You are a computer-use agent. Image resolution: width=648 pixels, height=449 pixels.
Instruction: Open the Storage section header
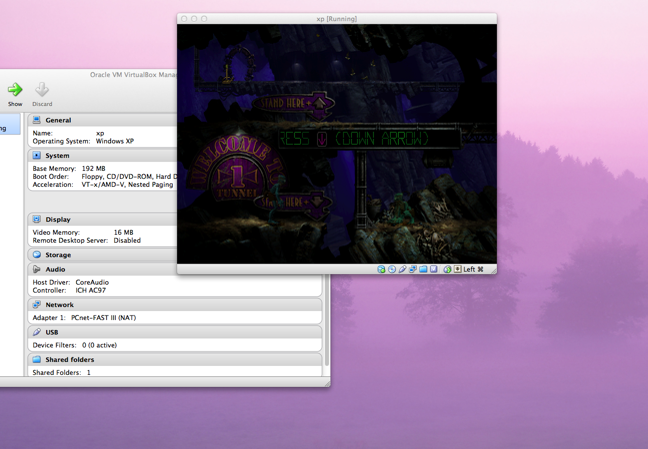pyautogui.click(x=102, y=255)
